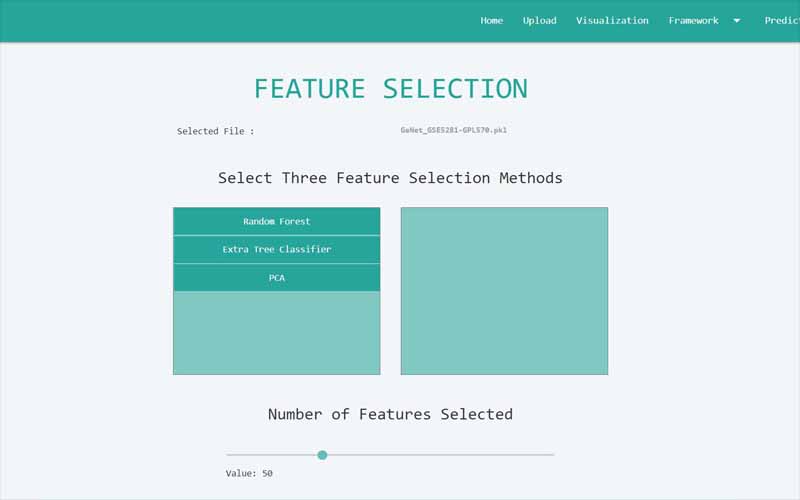
Task: Open the partially visible Predict nav item
Action: point(781,21)
